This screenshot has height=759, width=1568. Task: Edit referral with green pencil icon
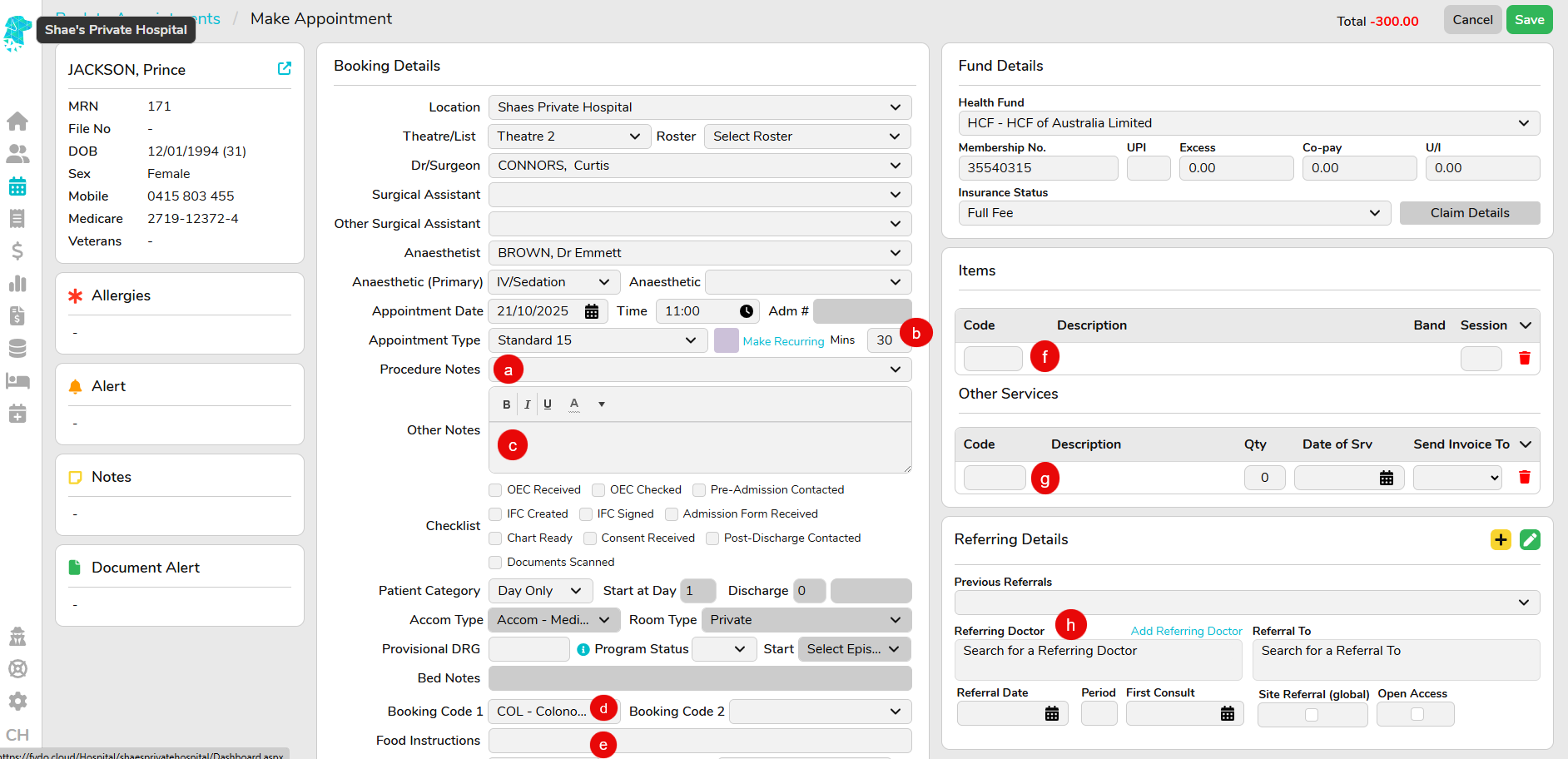1529,539
